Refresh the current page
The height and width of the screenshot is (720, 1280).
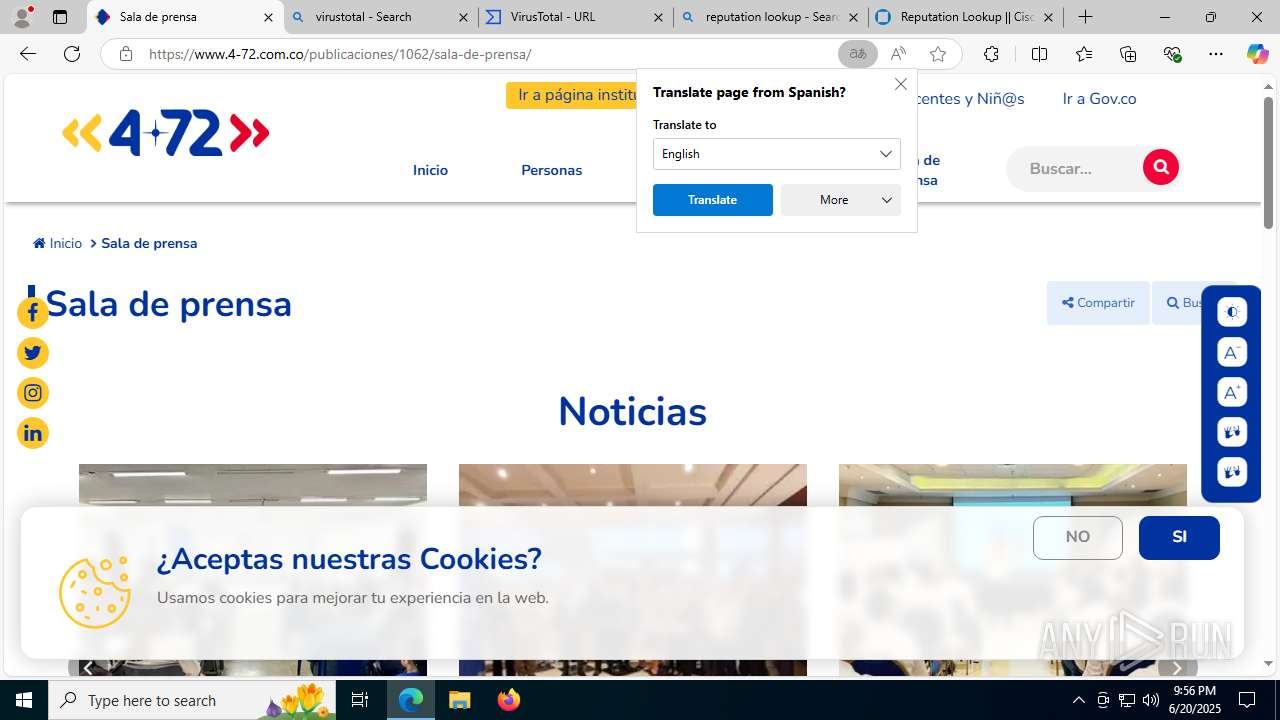(x=72, y=54)
